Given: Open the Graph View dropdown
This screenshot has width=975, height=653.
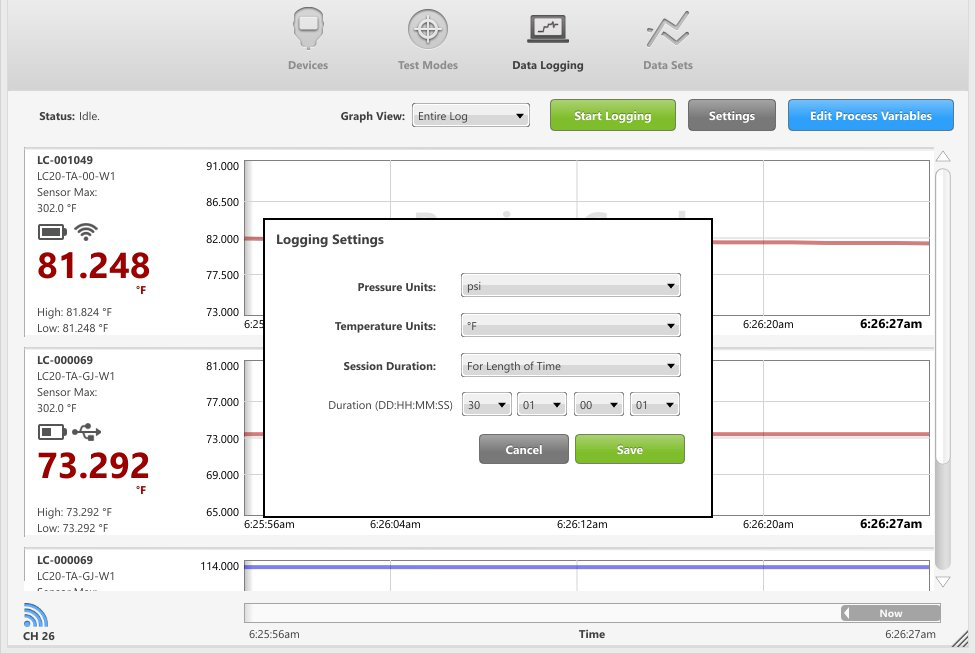Looking at the screenshot, I should [x=471, y=116].
